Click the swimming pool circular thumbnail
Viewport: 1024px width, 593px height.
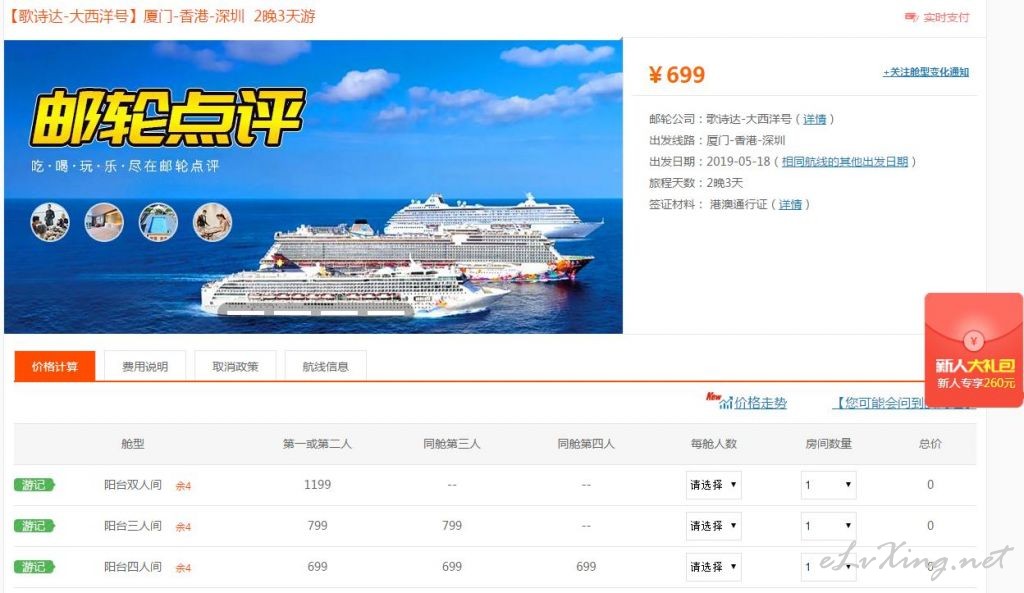click(158, 222)
